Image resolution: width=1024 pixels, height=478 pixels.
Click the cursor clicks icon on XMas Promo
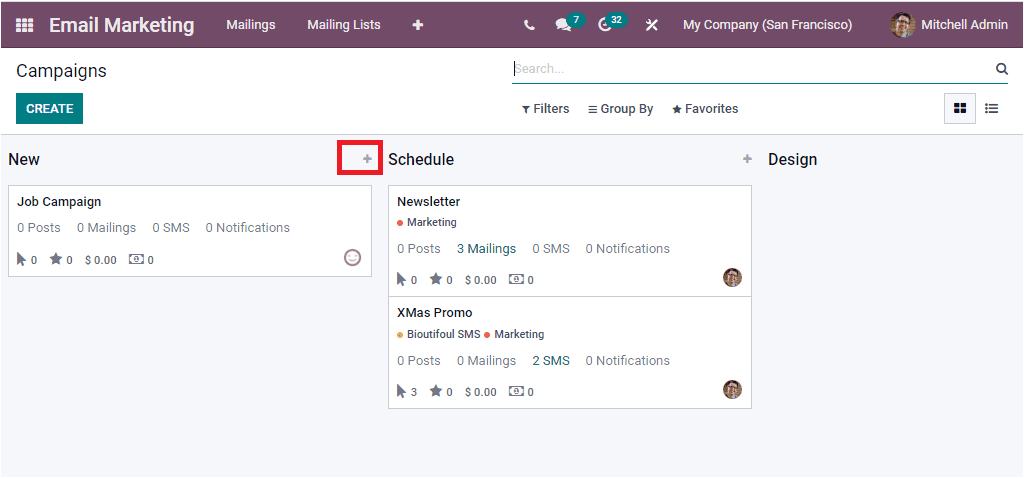point(402,391)
